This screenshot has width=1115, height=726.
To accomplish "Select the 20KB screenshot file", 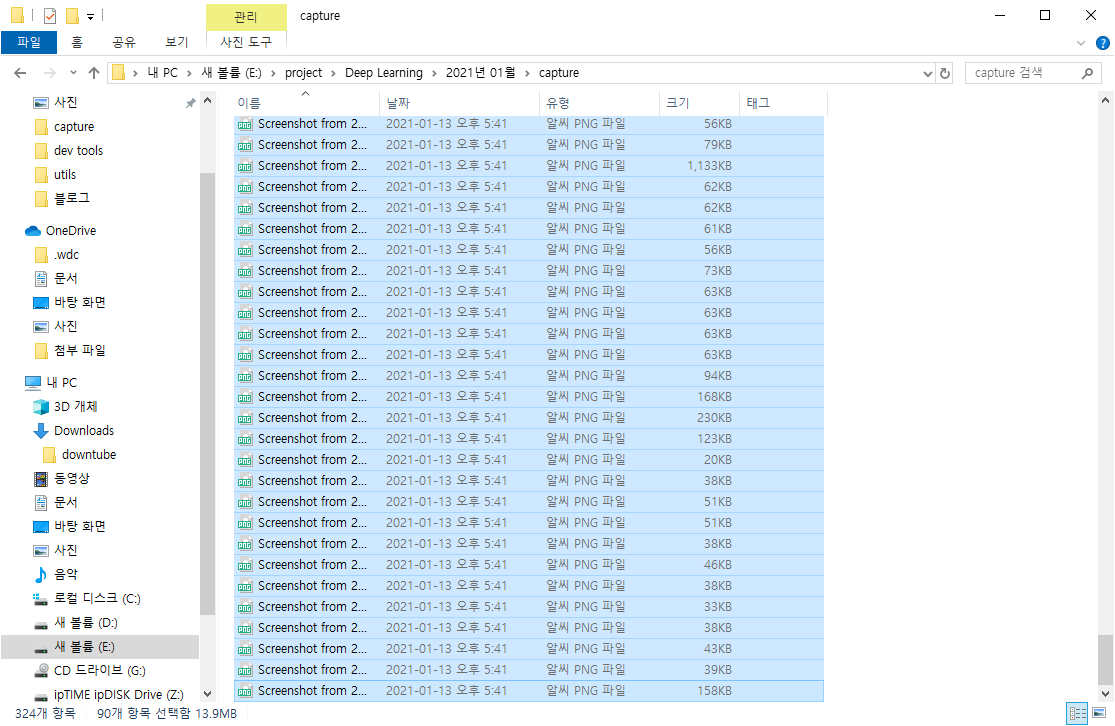I will pyautogui.click(x=528, y=459).
